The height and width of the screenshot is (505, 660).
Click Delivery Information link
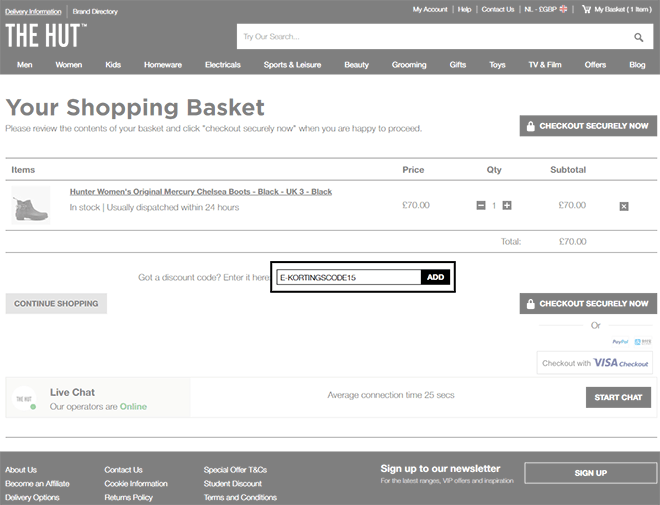tap(33, 11)
